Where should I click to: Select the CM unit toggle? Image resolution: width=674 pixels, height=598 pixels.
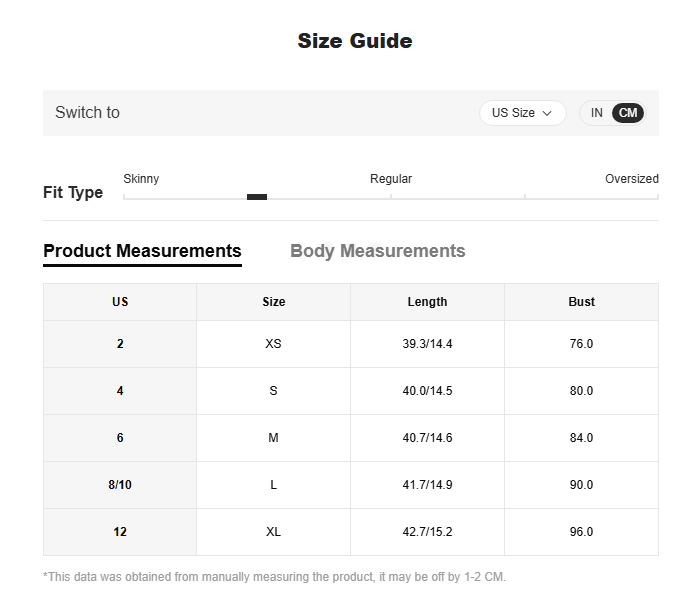tap(628, 113)
